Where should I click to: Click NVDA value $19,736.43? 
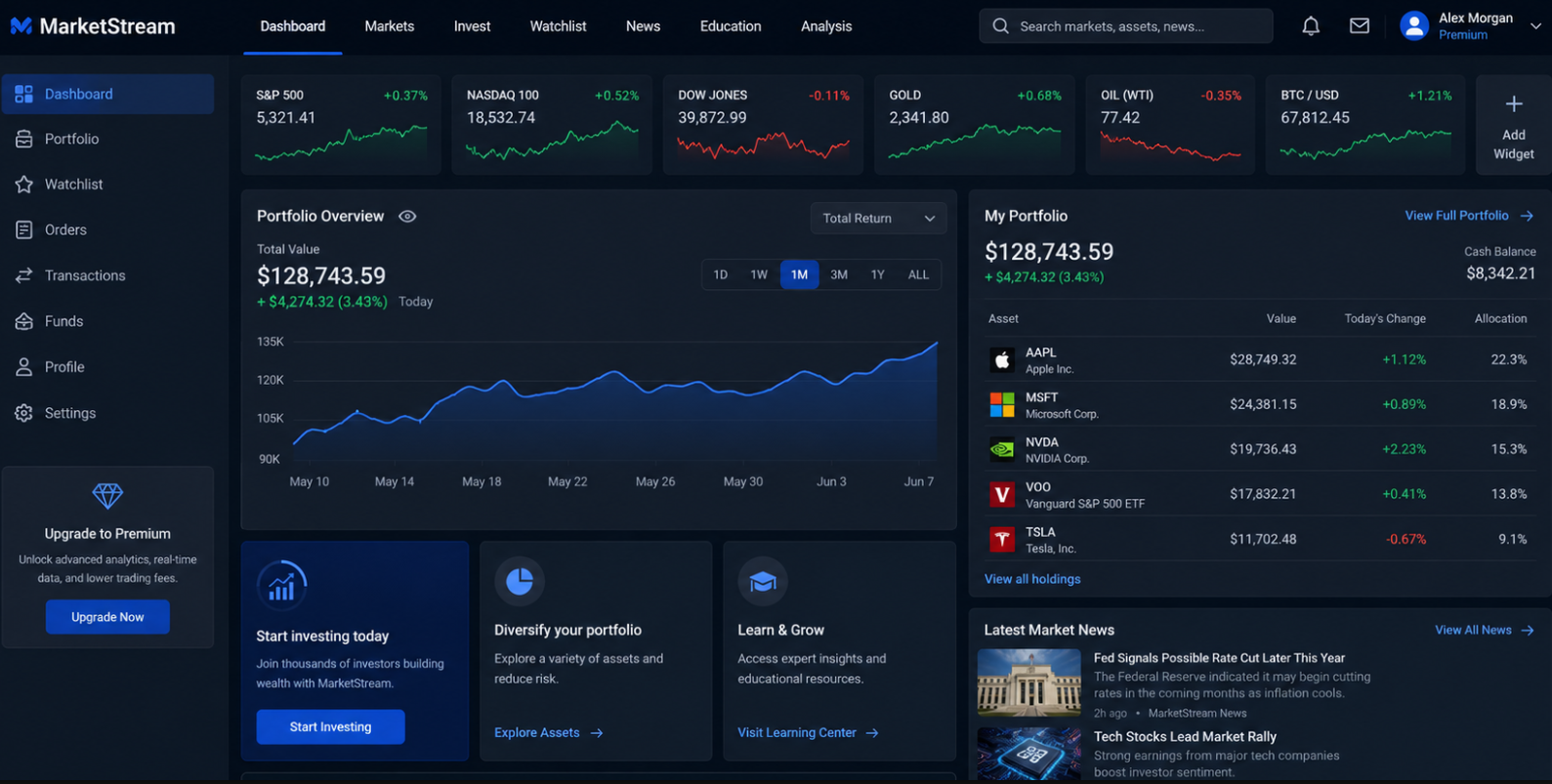point(1263,450)
